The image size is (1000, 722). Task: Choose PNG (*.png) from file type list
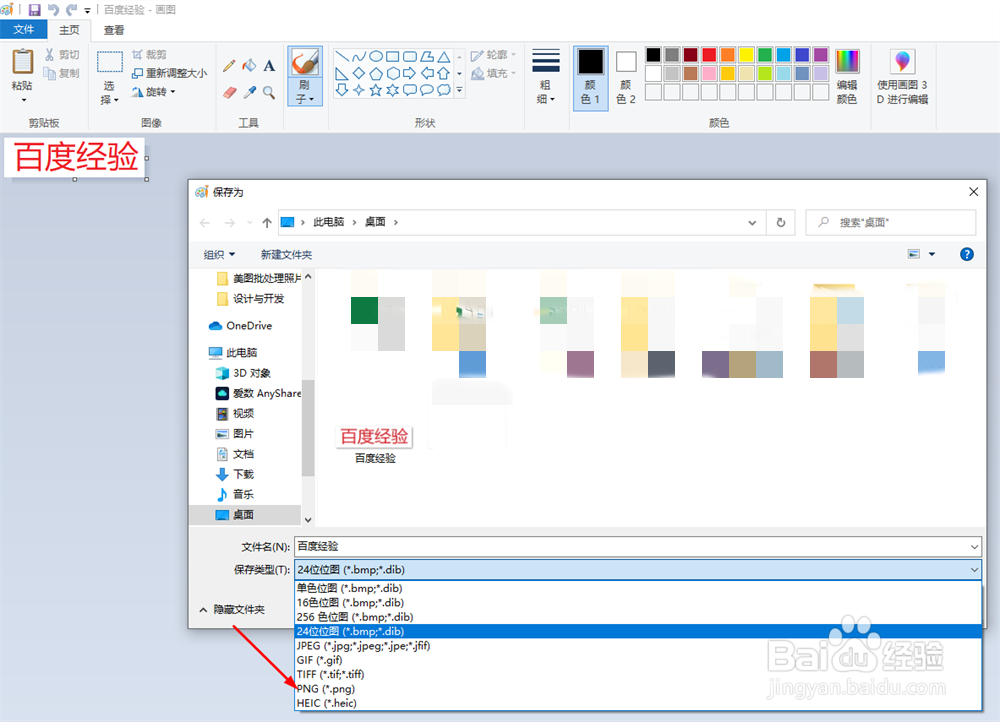tap(638, 689)
